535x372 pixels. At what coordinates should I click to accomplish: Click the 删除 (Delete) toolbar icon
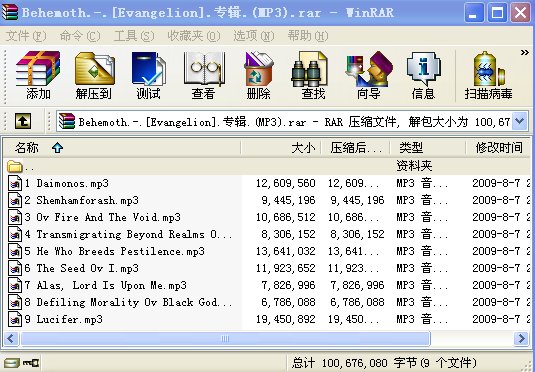click(258, 69)
